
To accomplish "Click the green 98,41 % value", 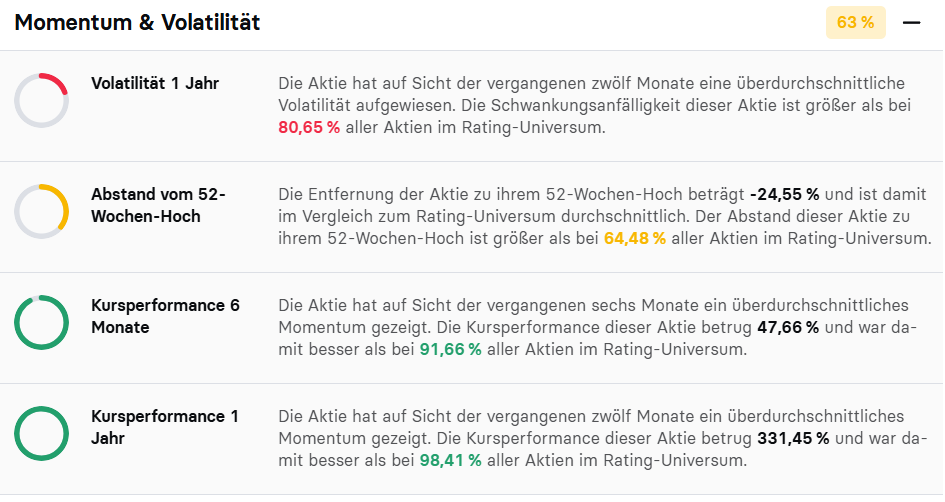I will pos(450,461).
